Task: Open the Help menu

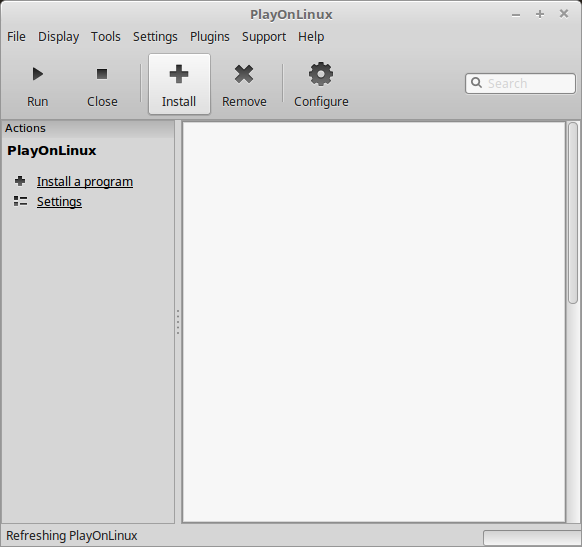Action: click(311, 37)
